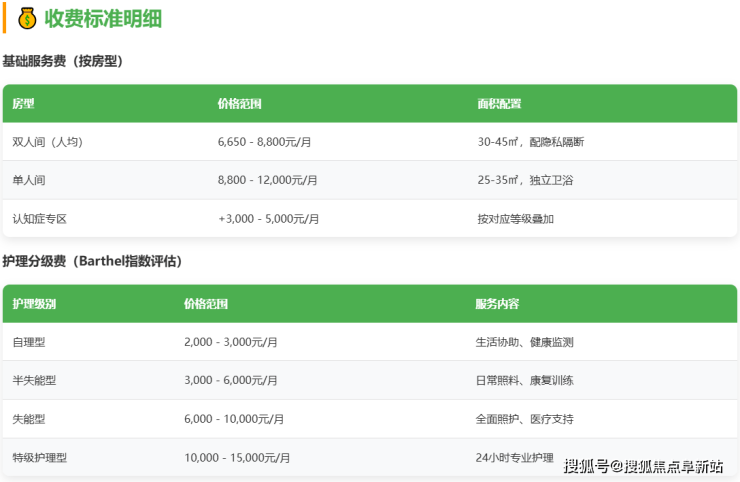Screen dimensions: 740x482
Task: Click the 收费标准明细 heading
Action: pyautogui.click(x=103, y=18)
